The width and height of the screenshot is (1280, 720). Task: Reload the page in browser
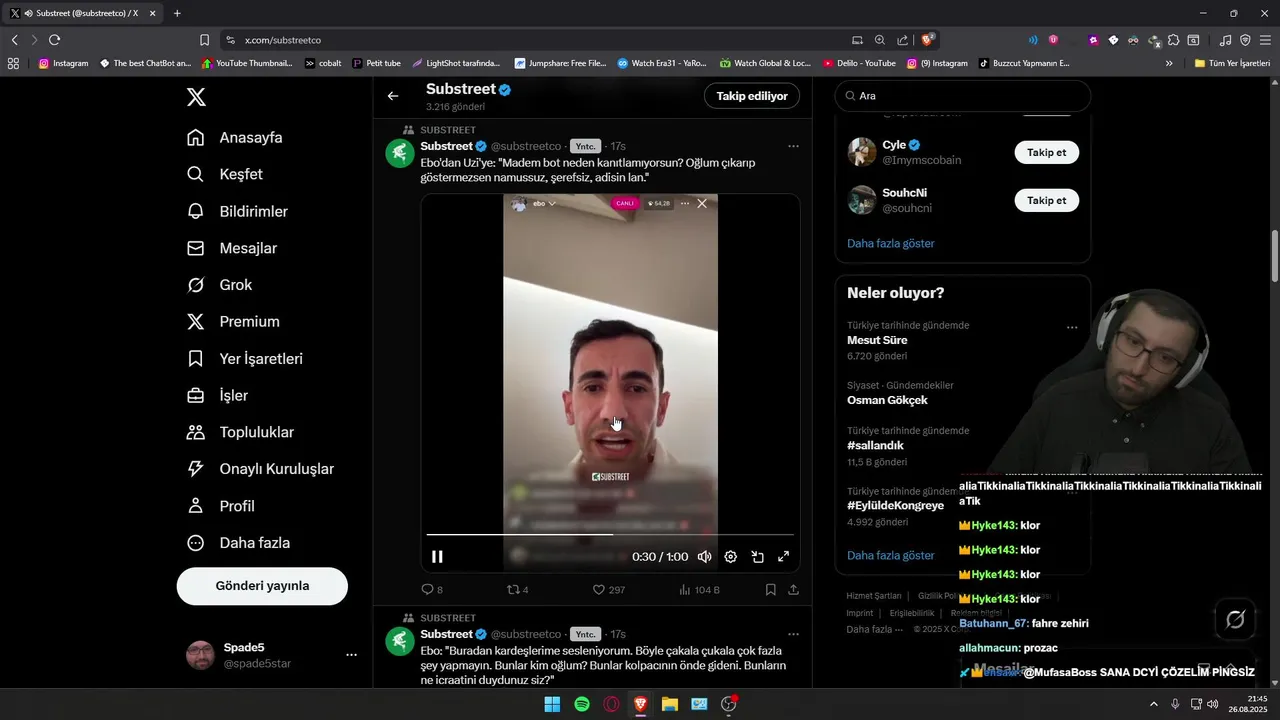coord(54,40)
